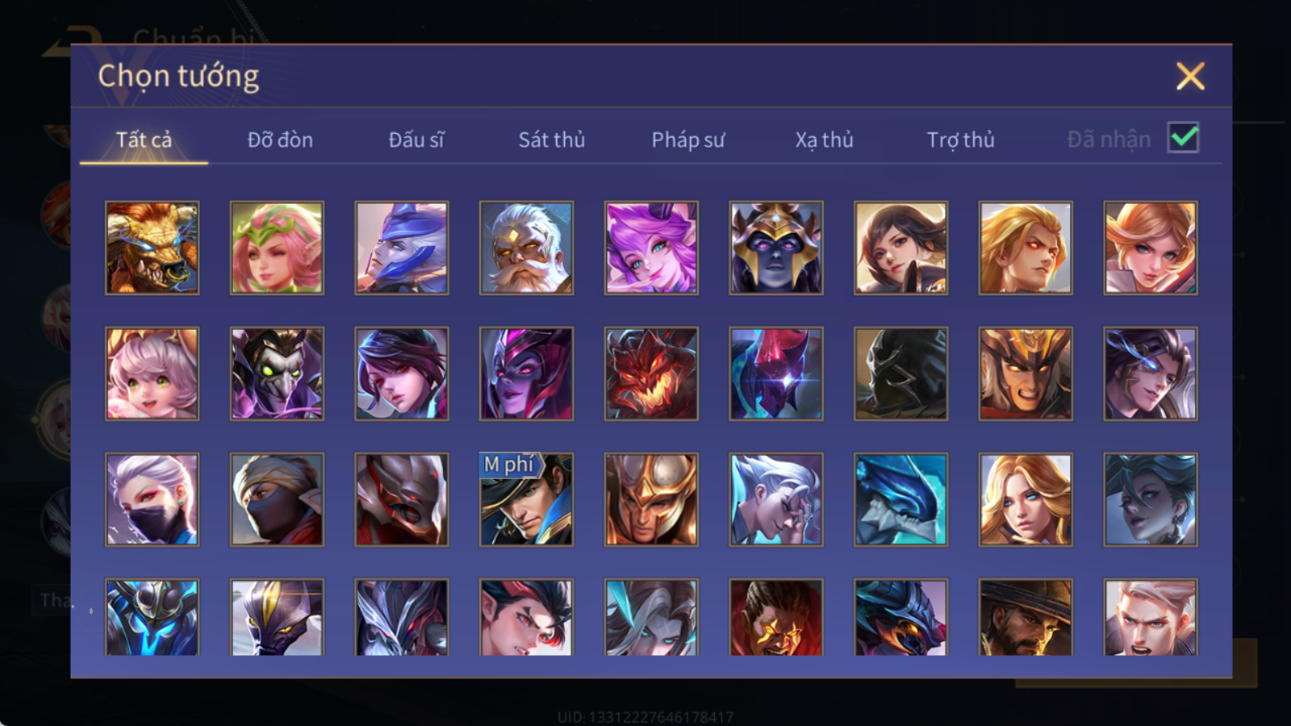The width and height of the screenshot is (1291, 726).
Task: Choose the white-bearded old man hero
Action: (526, 248)
